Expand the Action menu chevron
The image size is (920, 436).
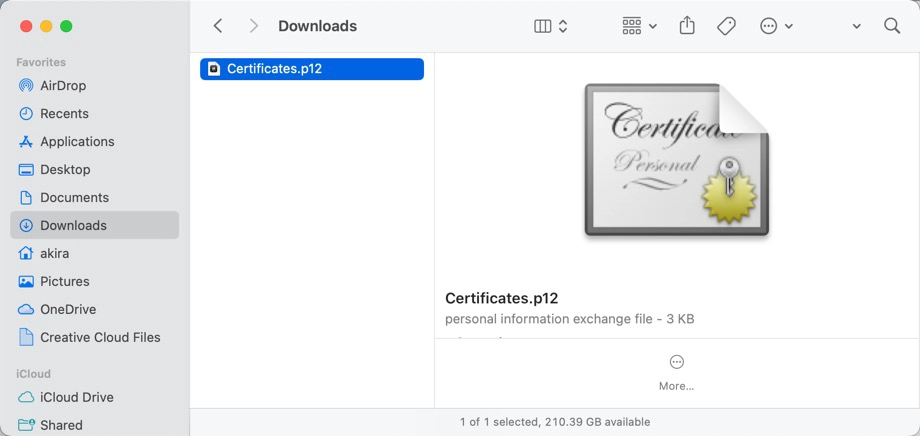pyautogui.click(x=789, y=26)
